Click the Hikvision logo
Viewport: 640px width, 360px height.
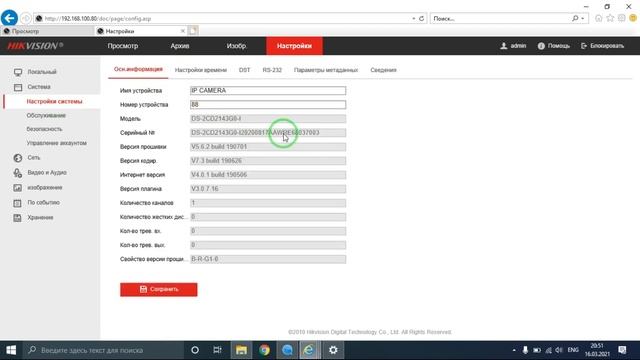tap(35, 46)
